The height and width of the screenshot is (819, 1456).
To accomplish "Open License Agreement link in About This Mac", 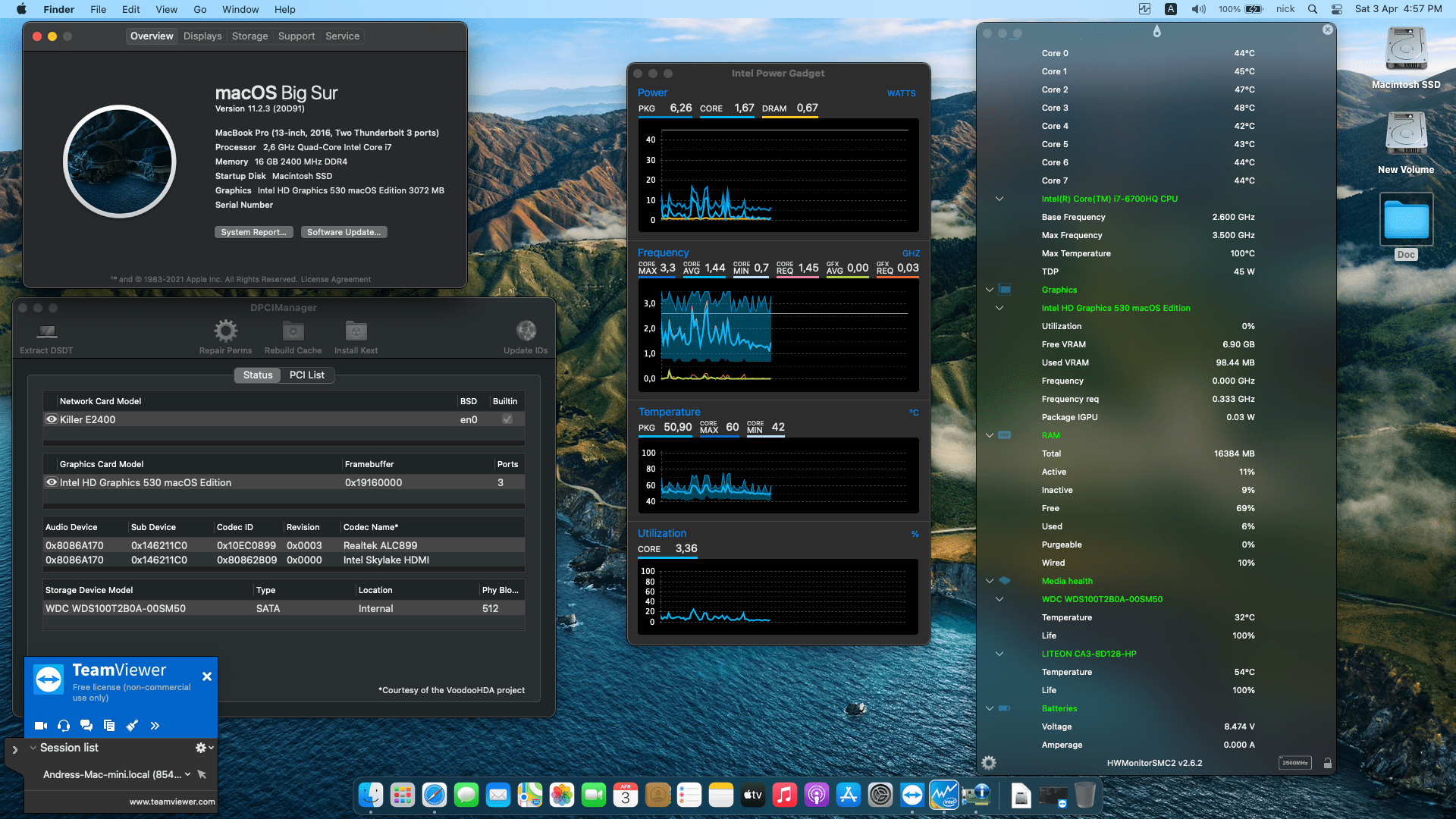I will 336,279.
